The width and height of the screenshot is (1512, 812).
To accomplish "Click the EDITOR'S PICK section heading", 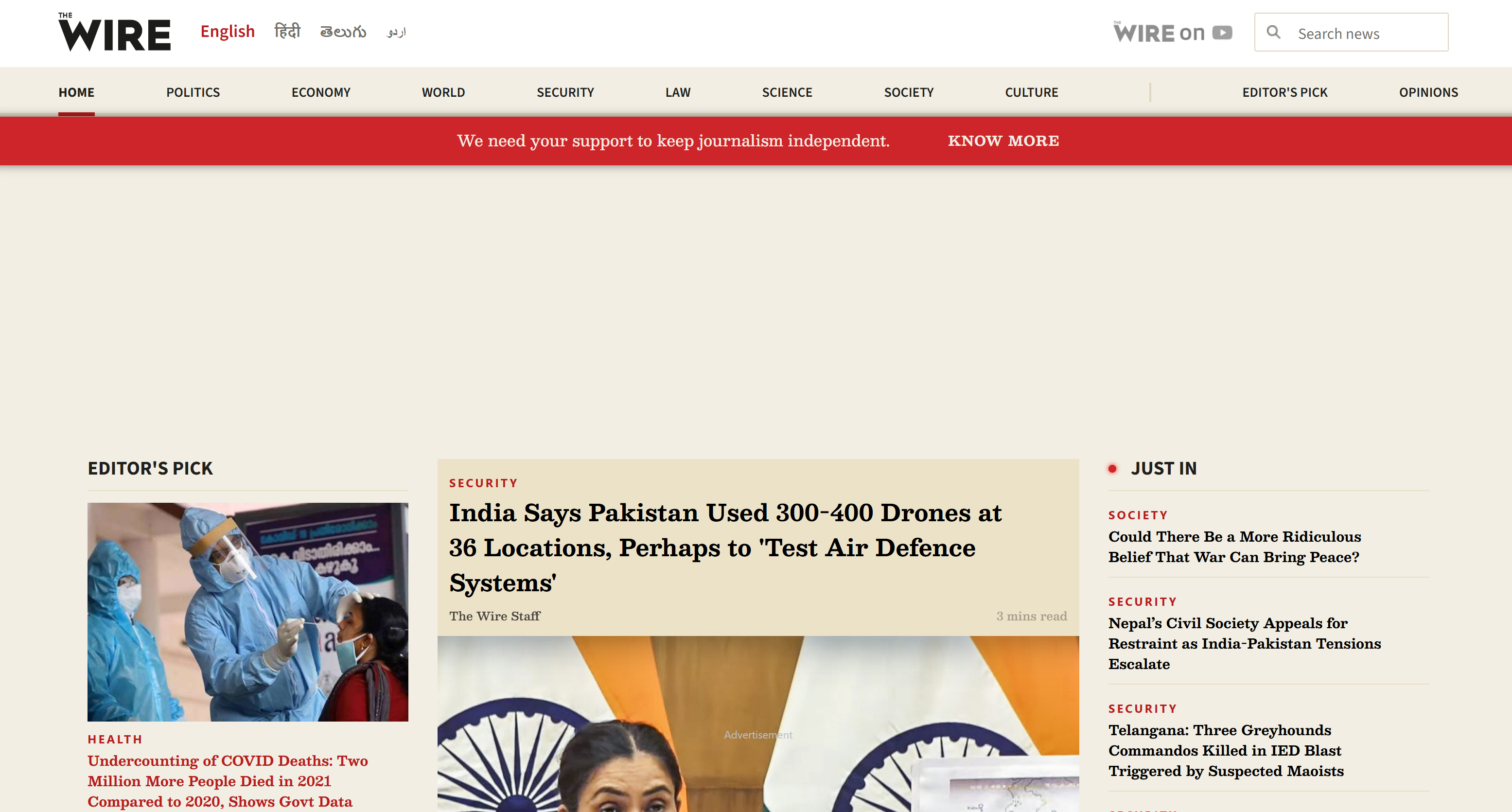I will pos(150,469).
